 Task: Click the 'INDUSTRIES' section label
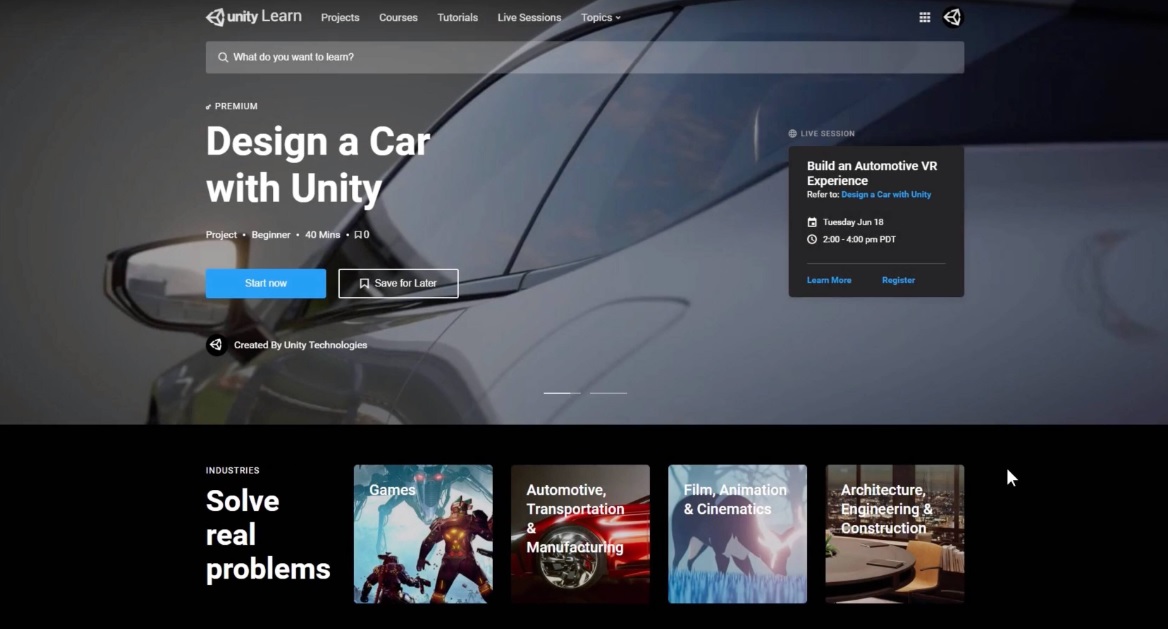(x=232, y=470)
